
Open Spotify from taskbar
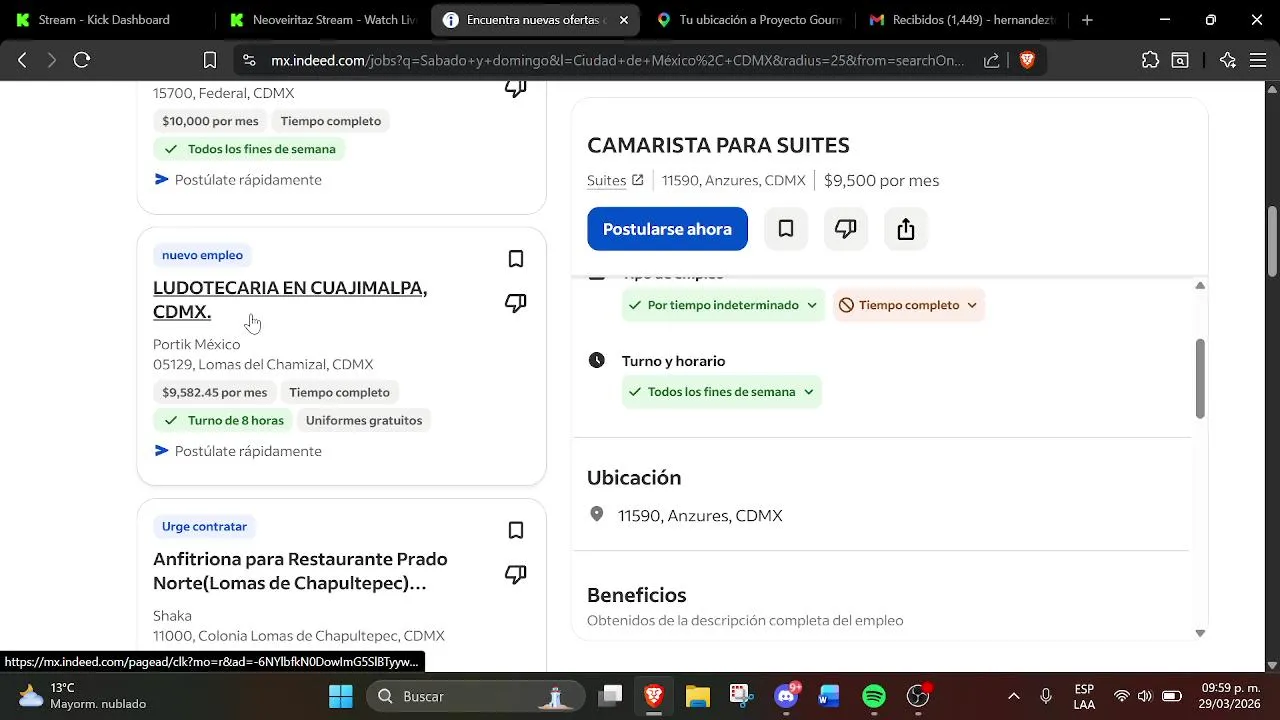tap(874, 696)
